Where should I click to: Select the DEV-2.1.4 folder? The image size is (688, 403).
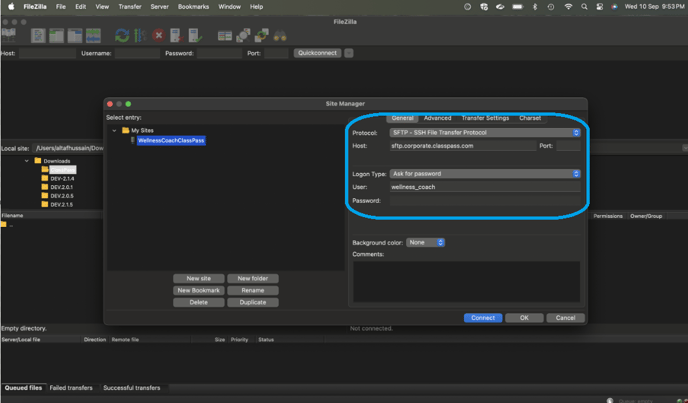(x=62, y=179)
